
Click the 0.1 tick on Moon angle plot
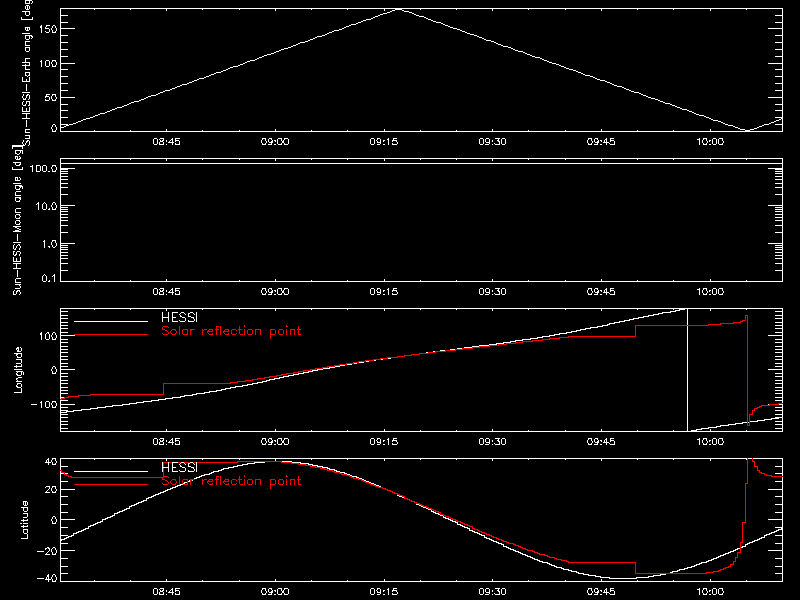coord(49,278)
